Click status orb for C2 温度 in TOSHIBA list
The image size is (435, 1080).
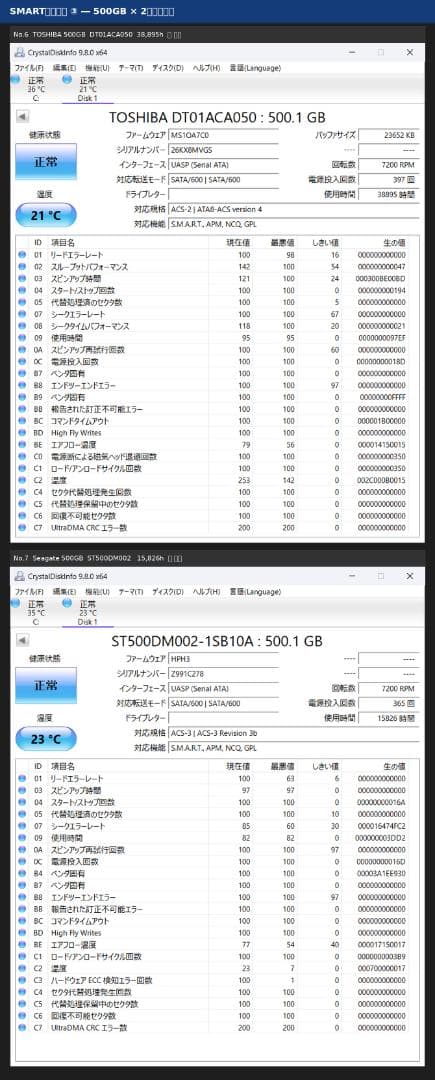coord(22,481)
